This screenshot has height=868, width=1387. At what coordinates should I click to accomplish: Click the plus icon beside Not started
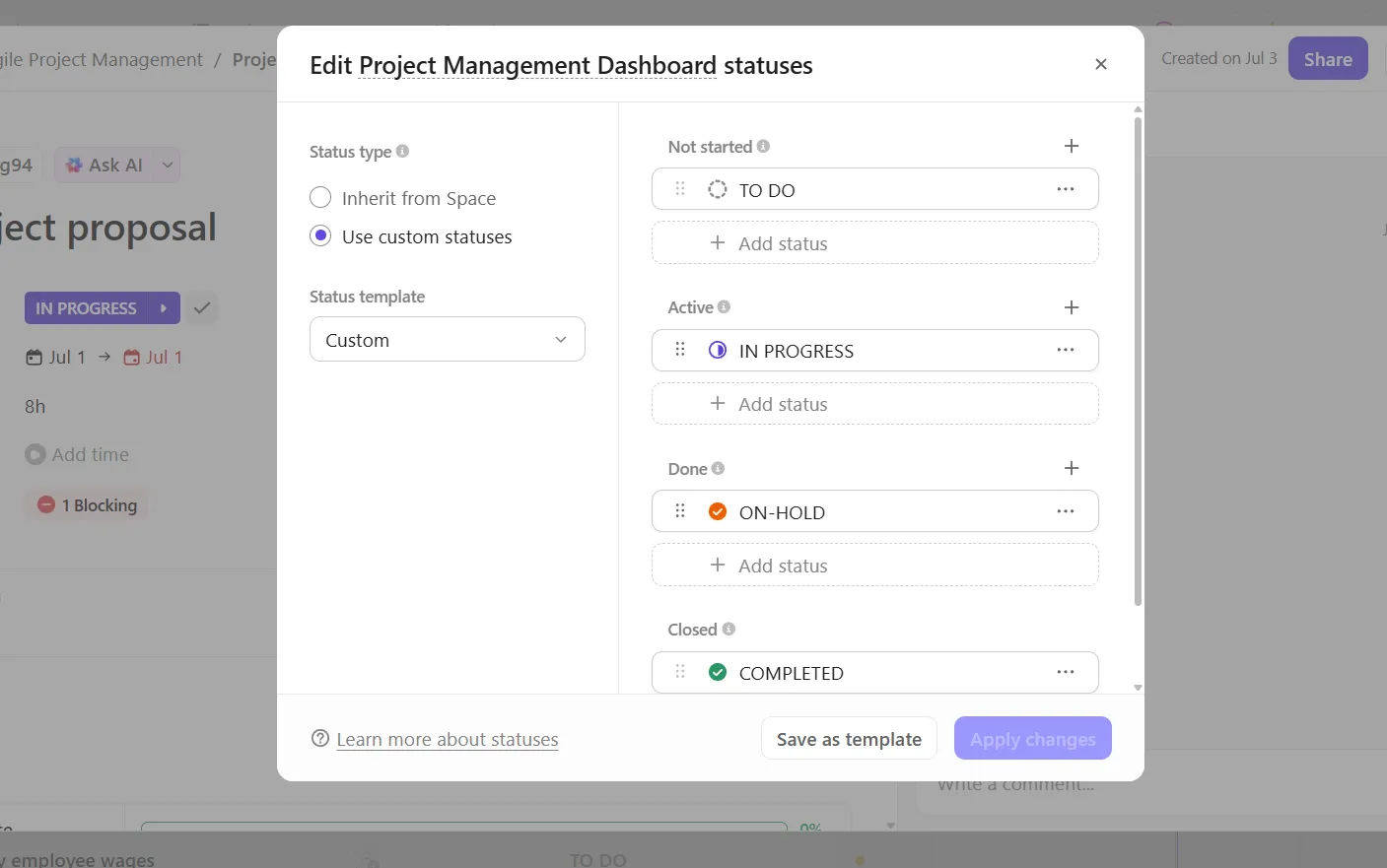click(1072, 146)
